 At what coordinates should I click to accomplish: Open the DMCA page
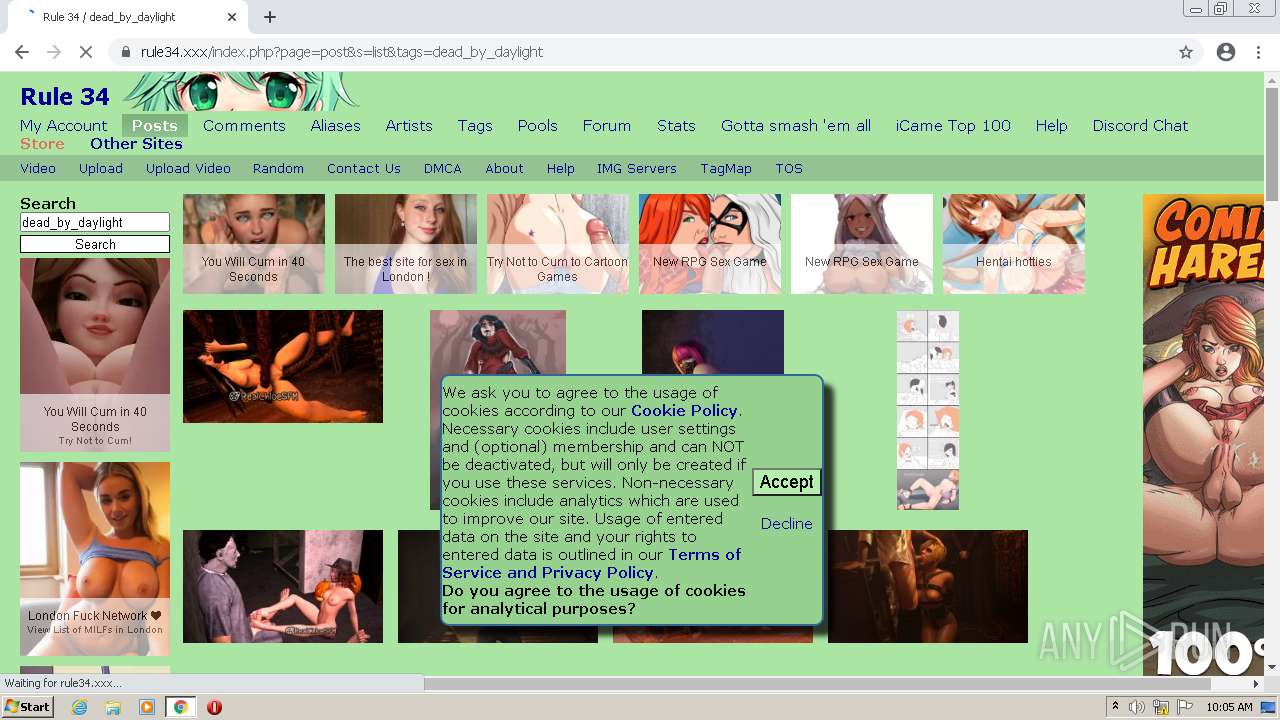[x=442, y=169]
